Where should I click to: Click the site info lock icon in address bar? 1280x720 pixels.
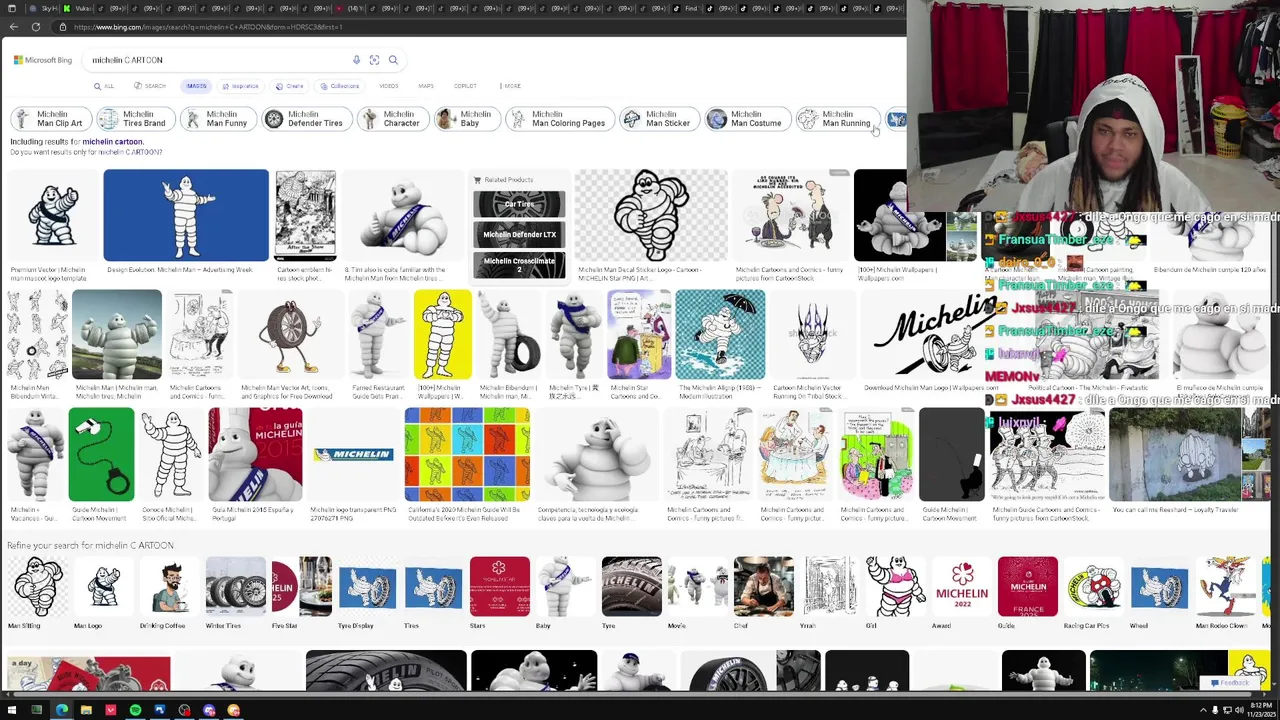pos(62,27)
